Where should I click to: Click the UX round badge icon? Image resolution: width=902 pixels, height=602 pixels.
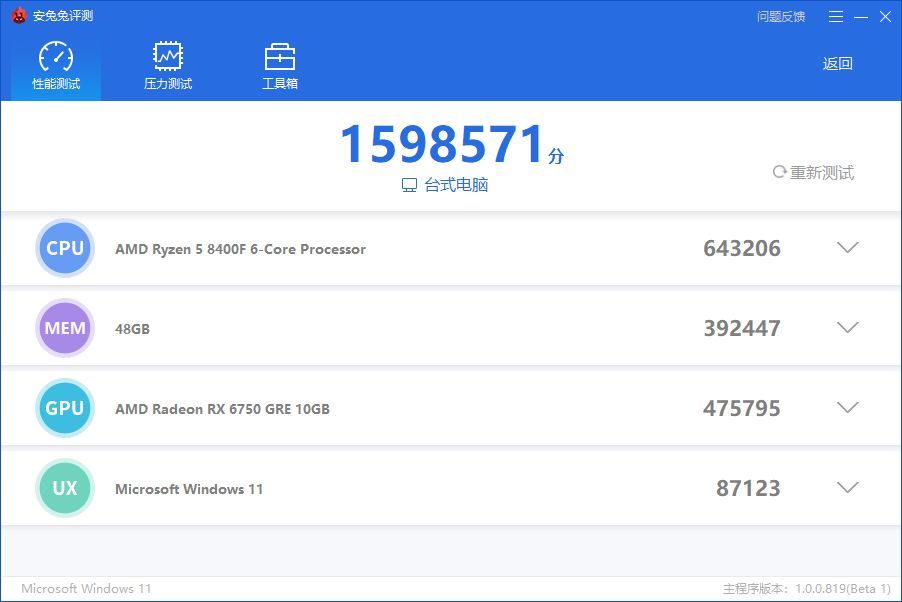tap(65, 488)
